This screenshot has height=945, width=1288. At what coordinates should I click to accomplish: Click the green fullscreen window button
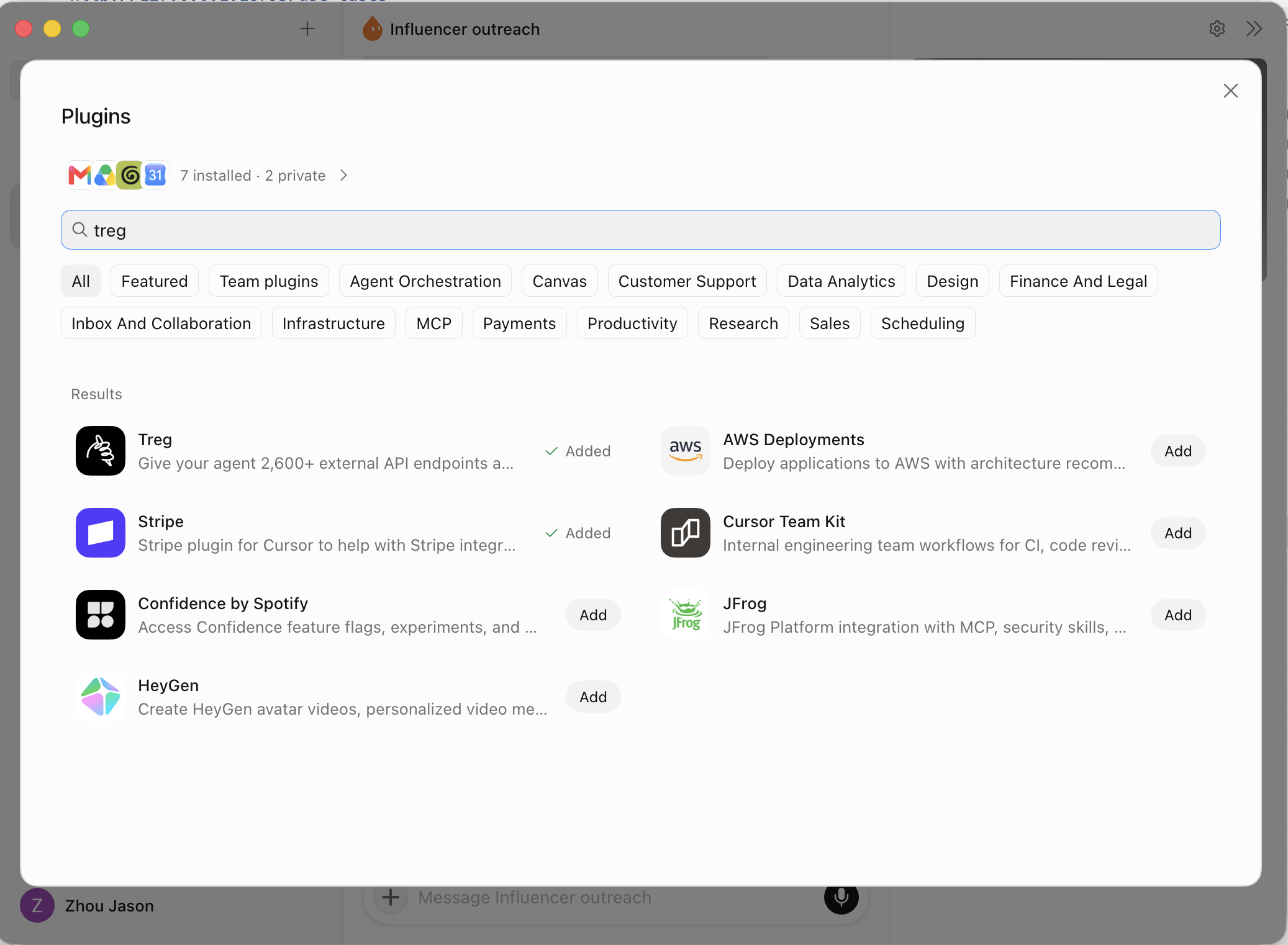(81, 29)
